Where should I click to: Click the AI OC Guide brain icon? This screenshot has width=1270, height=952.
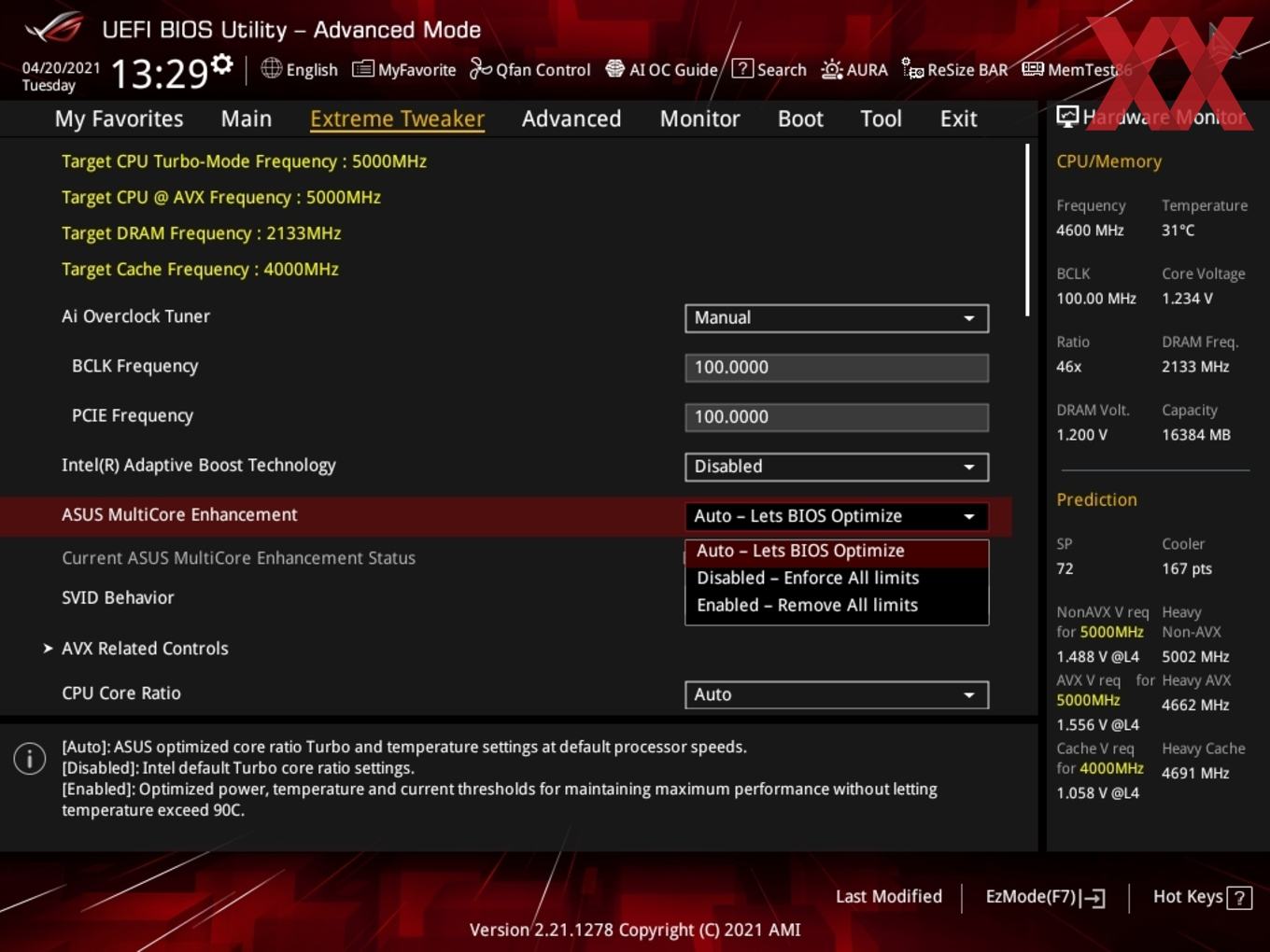pyautogui.click(x=614, y=69)
